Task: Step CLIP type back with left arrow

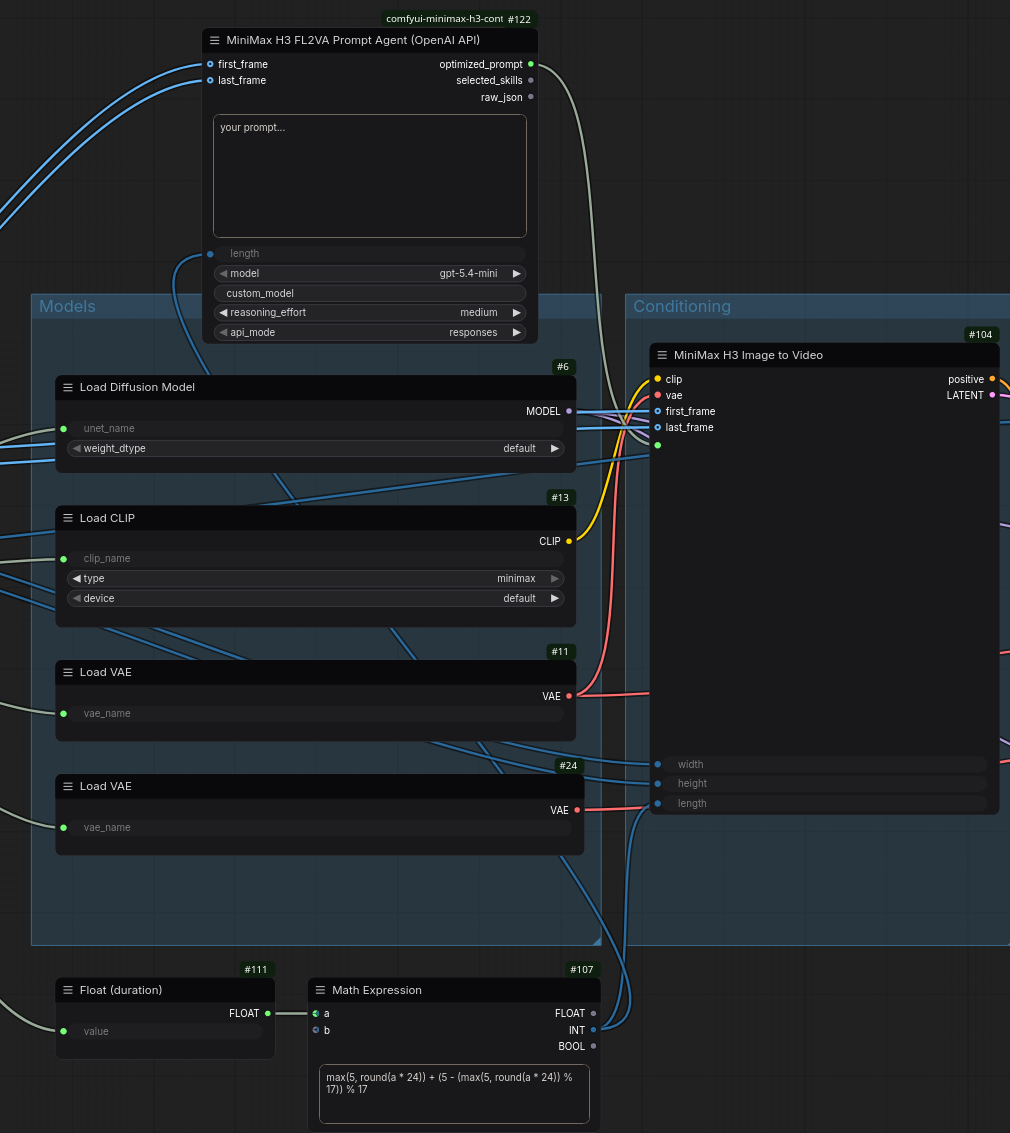Action: click(77, 578)
